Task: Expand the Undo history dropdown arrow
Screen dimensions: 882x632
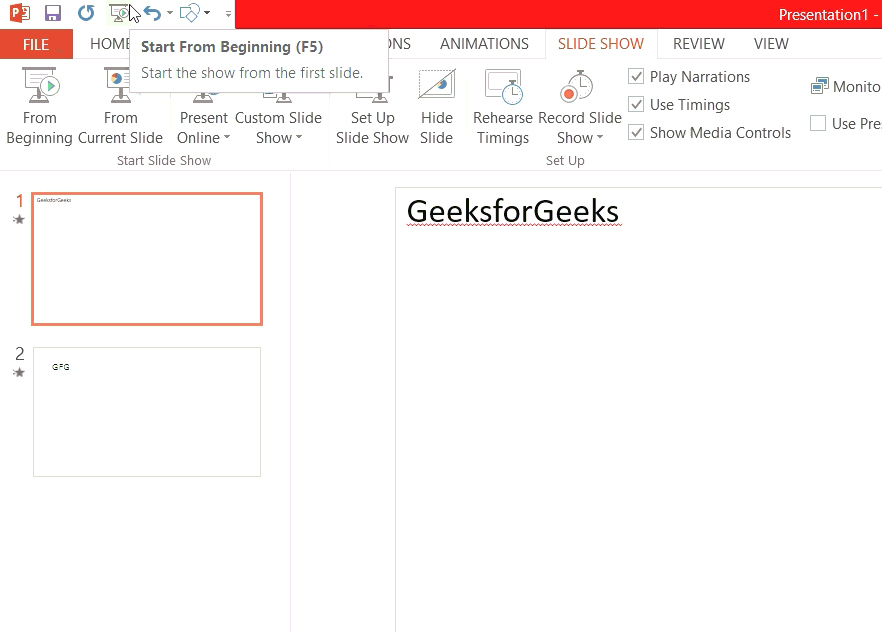Action: tap(170, 12)
